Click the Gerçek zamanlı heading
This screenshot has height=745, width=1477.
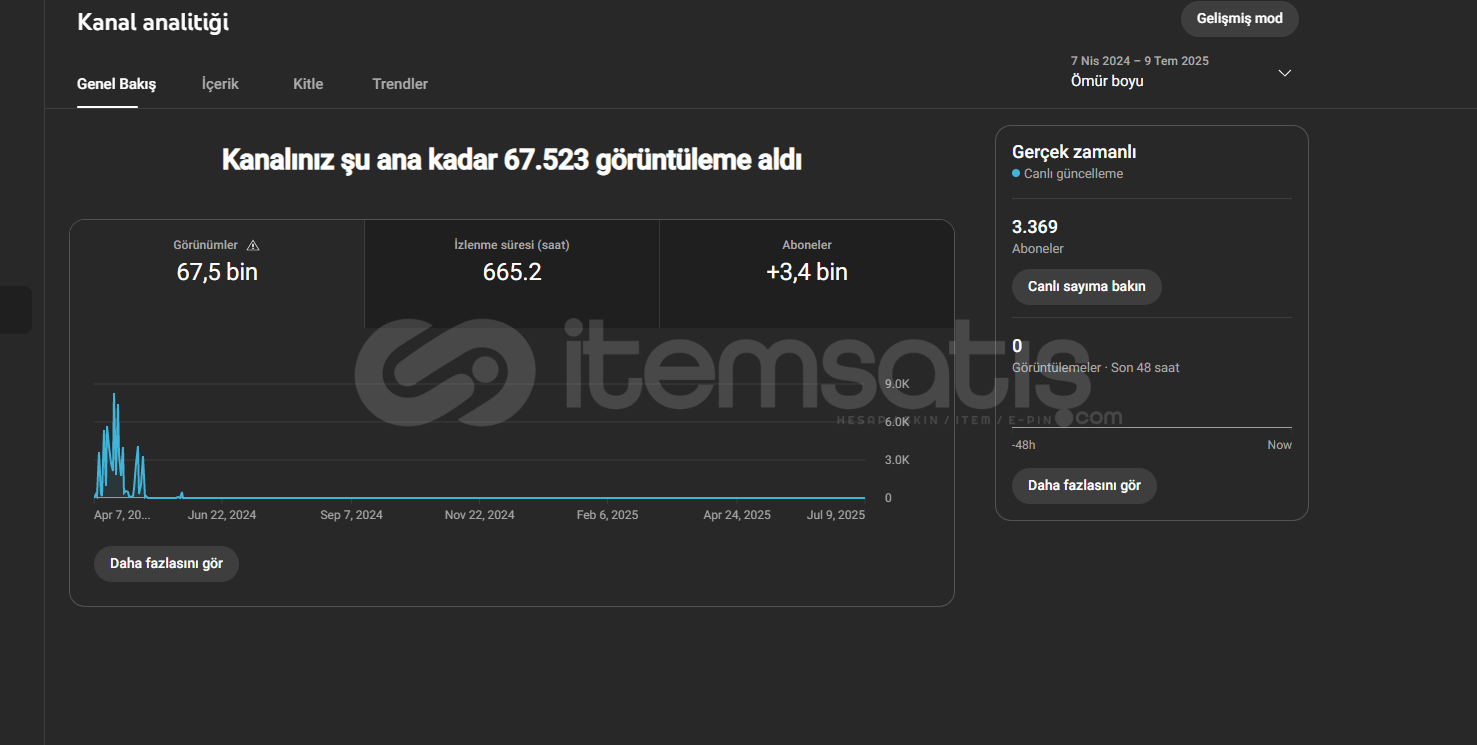1074,152
